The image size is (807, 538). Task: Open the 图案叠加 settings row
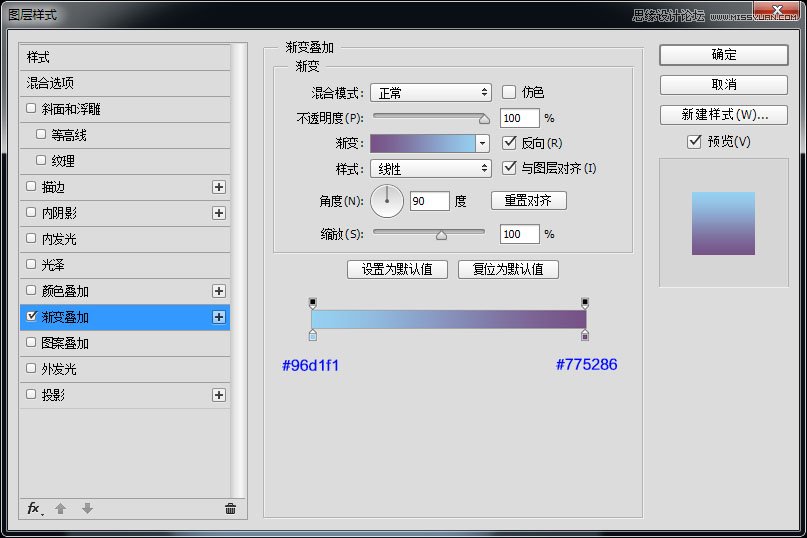(x=125, y=343)
